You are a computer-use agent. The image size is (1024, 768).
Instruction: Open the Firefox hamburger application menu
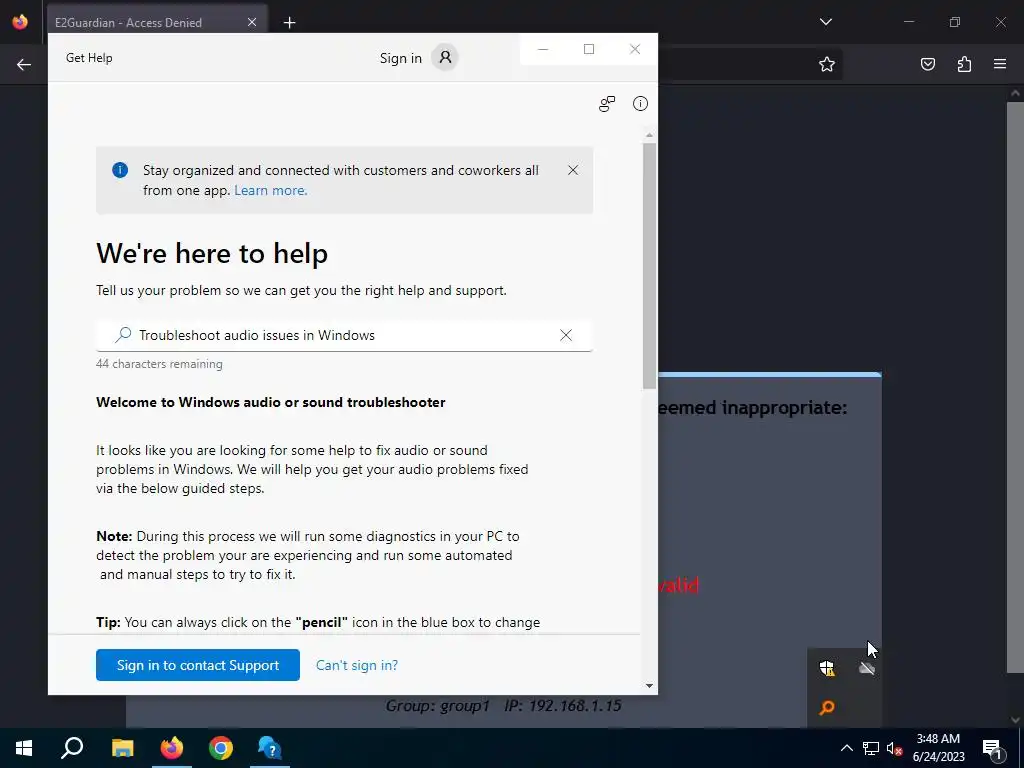[x=1000, y=64]
